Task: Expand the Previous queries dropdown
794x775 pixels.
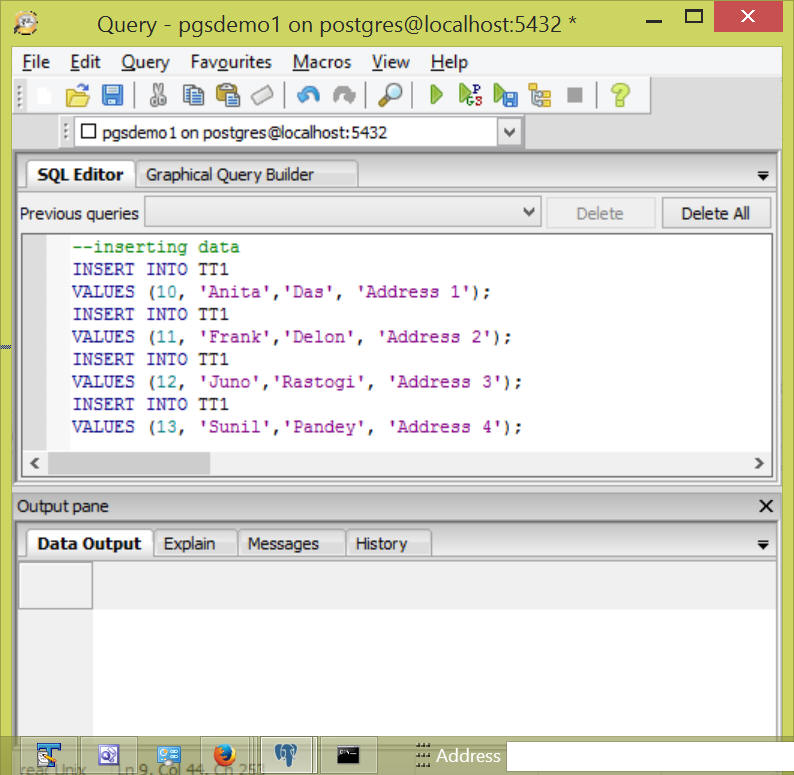Action: coord(530,213)
